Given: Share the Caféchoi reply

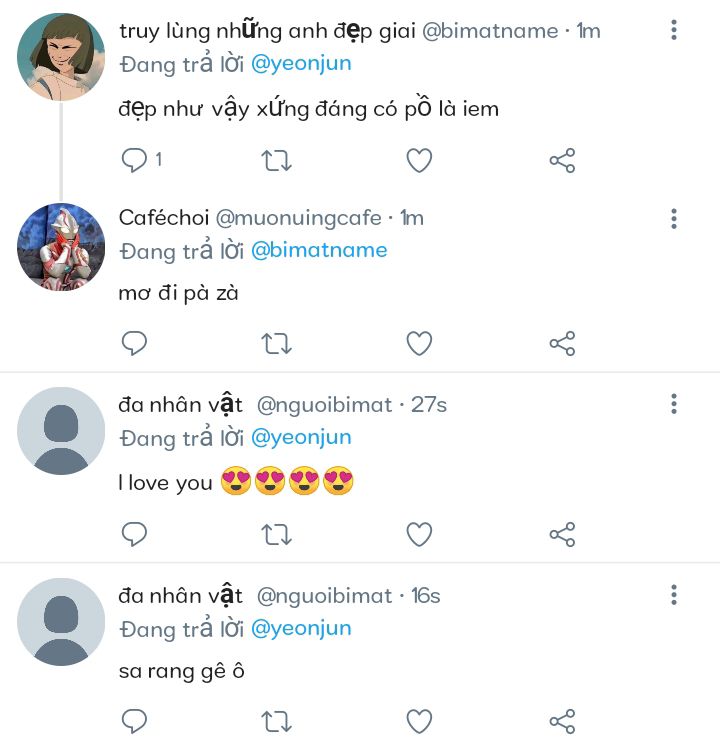Looking at the screenshot, I should (562, 345).
